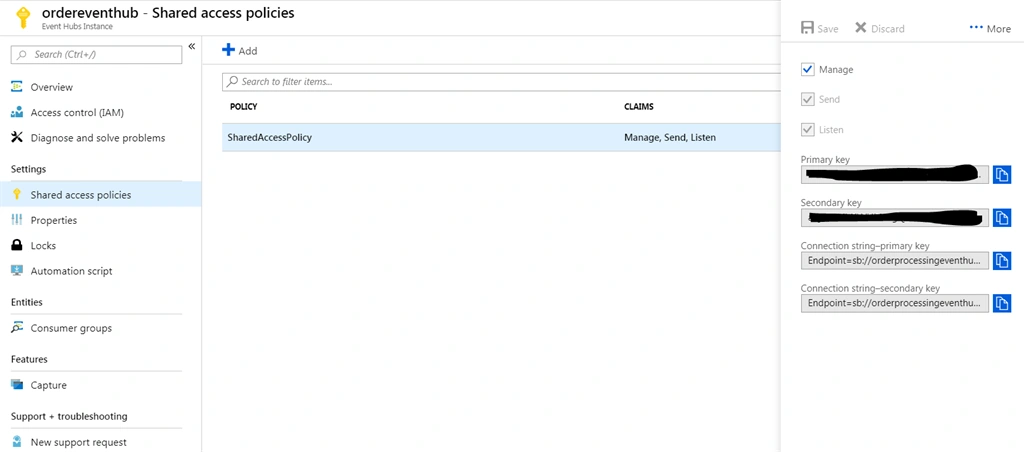The image size is (1024, 452).
Task: Click the 'Manage, Send, Listen' claims cell
Action: tap(669, 138)
